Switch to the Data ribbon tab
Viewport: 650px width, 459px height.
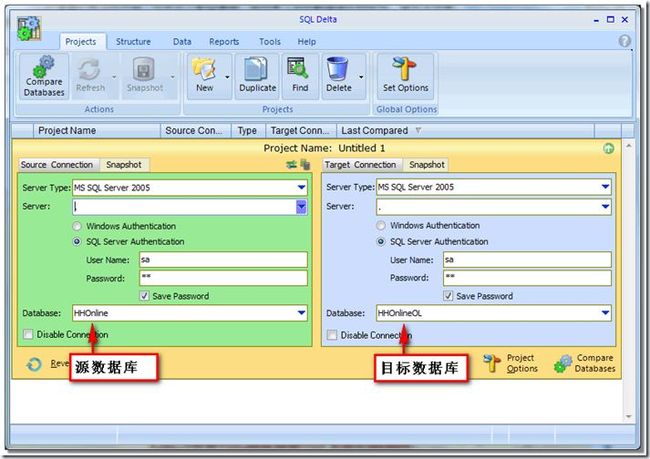tap(182, 42)
